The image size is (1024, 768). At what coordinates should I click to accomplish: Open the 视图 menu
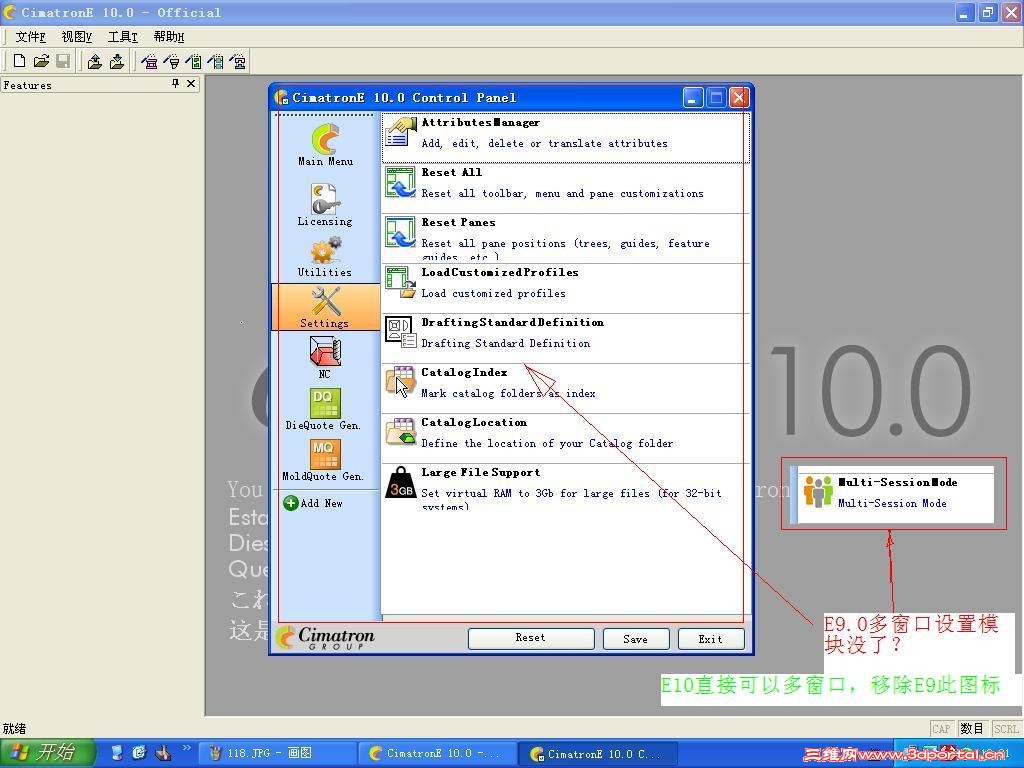coord(76,37)
